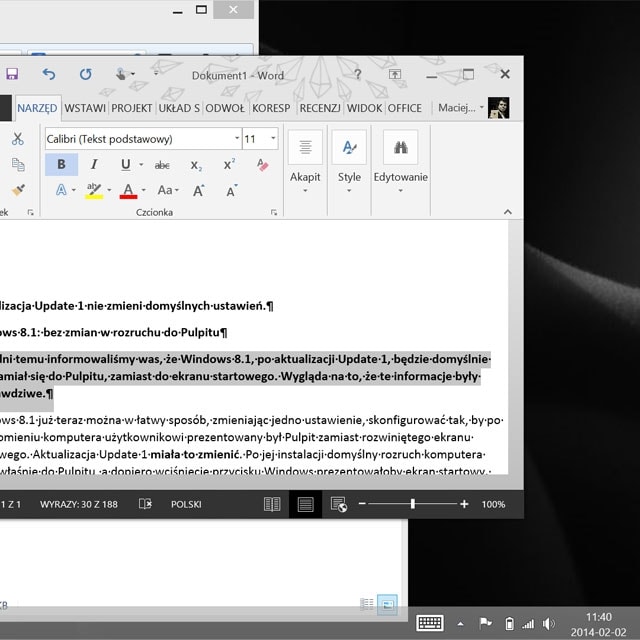Zoom out with minus button
The width and height of the screenshot is (640, 640).
(362, 504)
